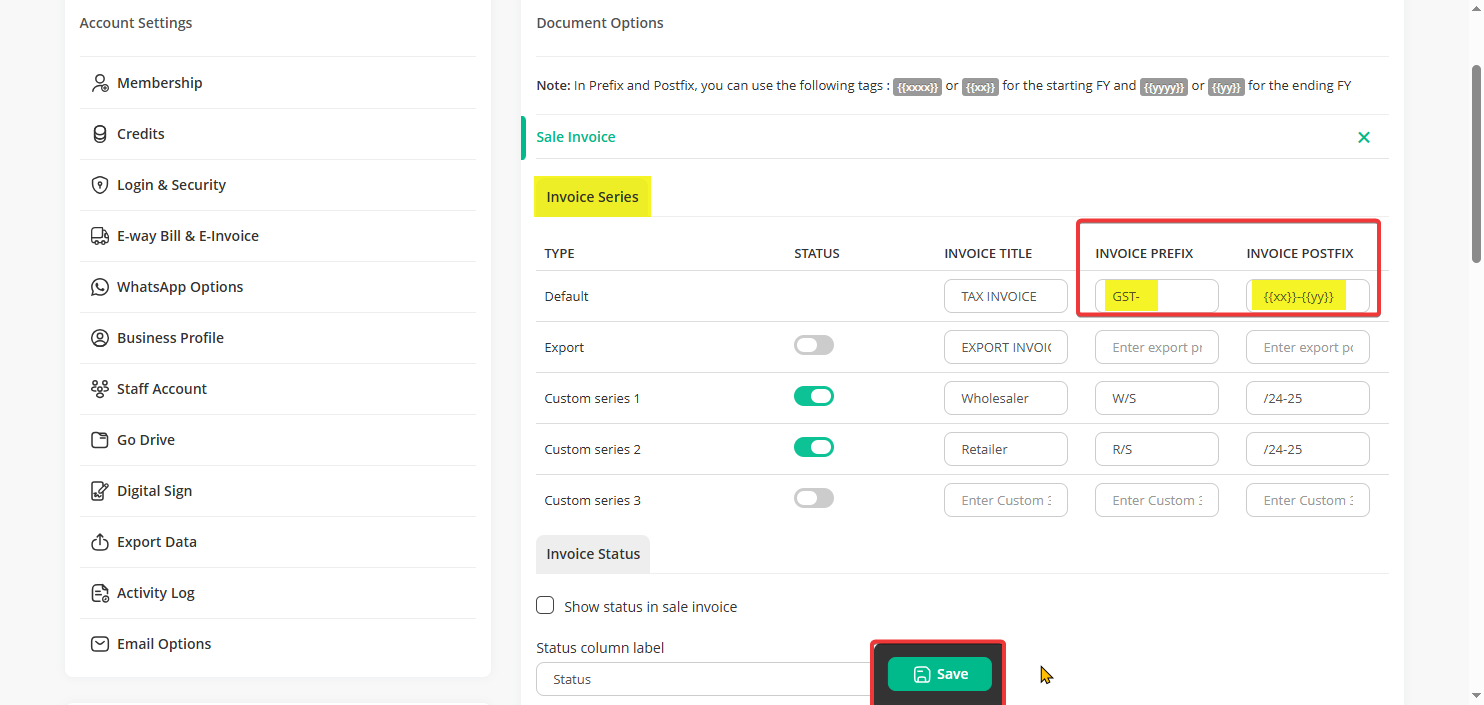
Task: Open Digital Sign settings
Action: (278, 491)
